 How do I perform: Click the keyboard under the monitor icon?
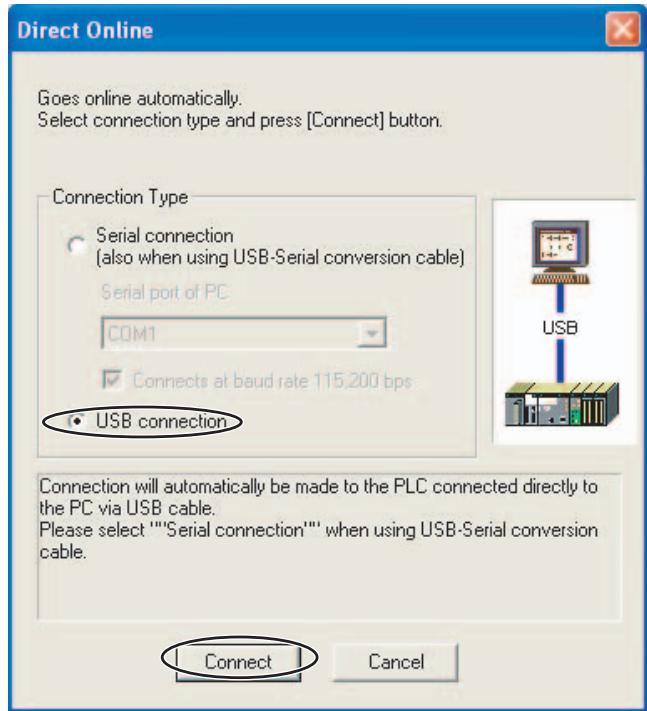[561, 278]
